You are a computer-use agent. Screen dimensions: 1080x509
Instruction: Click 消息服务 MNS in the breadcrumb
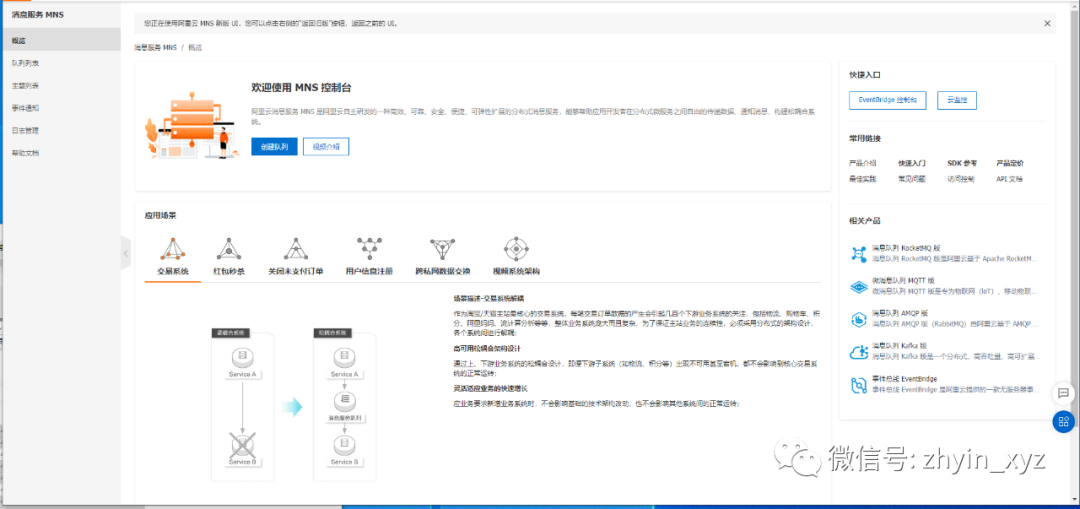156,48
